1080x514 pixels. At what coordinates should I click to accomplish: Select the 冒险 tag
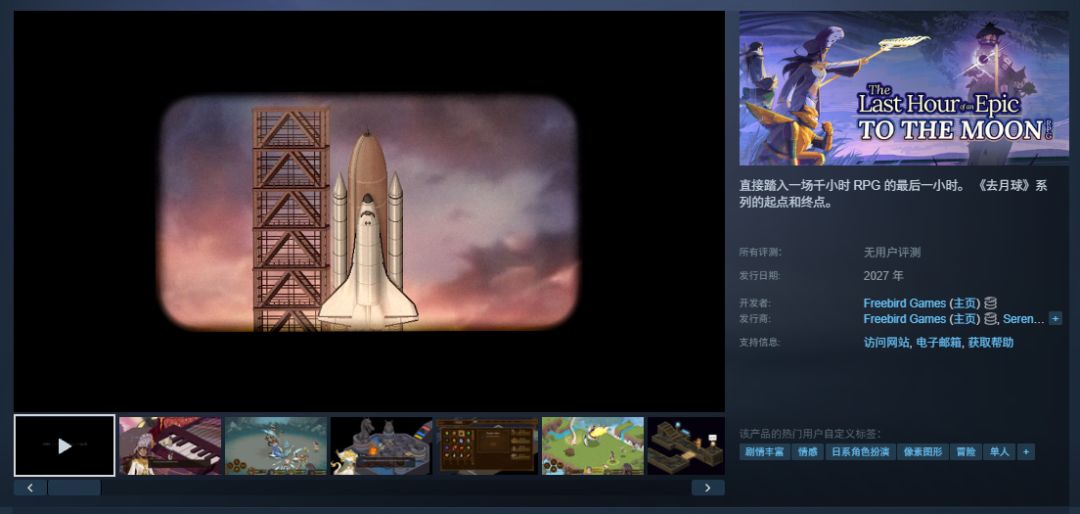(x=965, y=452)
